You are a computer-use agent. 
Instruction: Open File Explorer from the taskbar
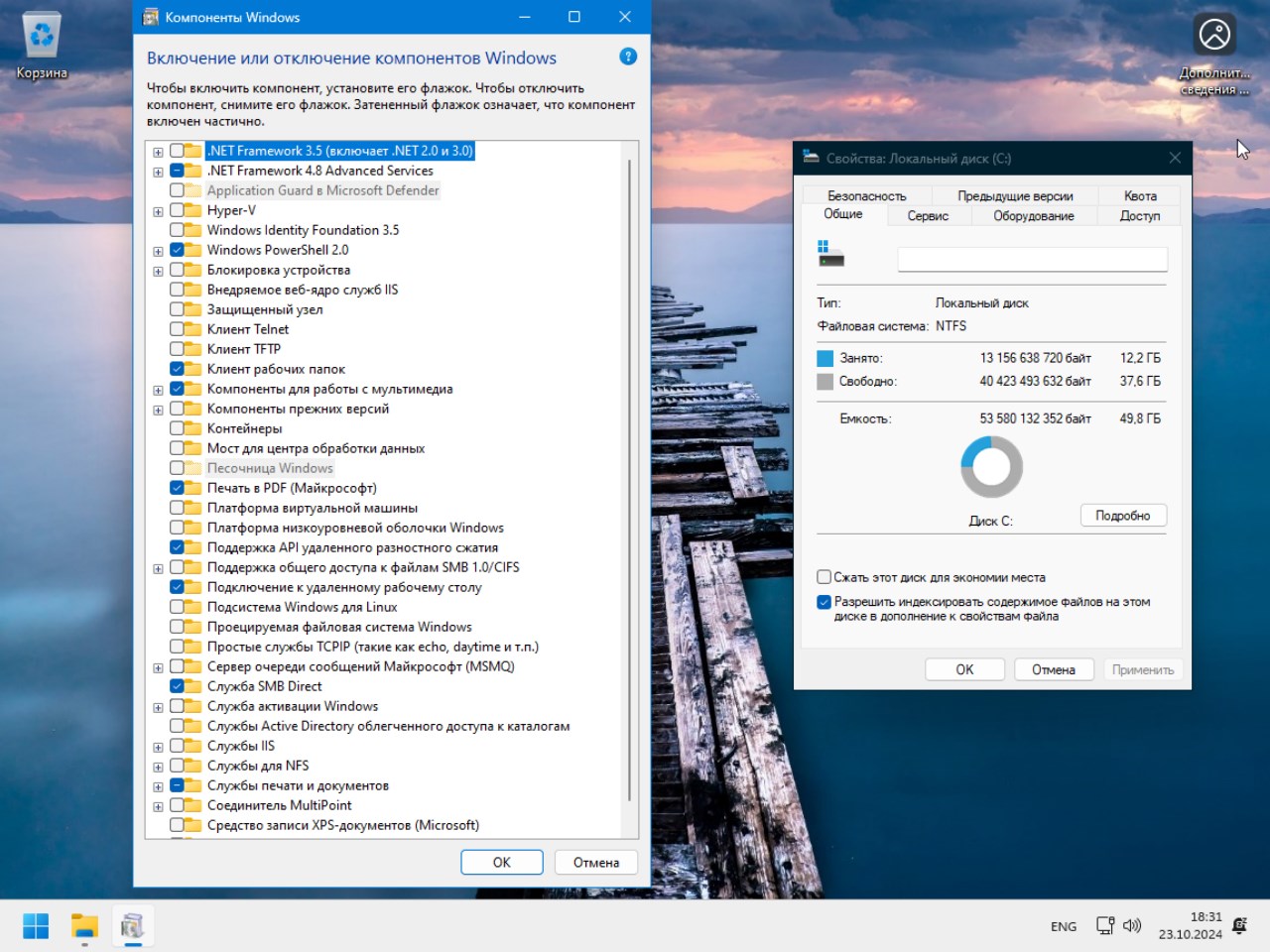click(84, 926)
